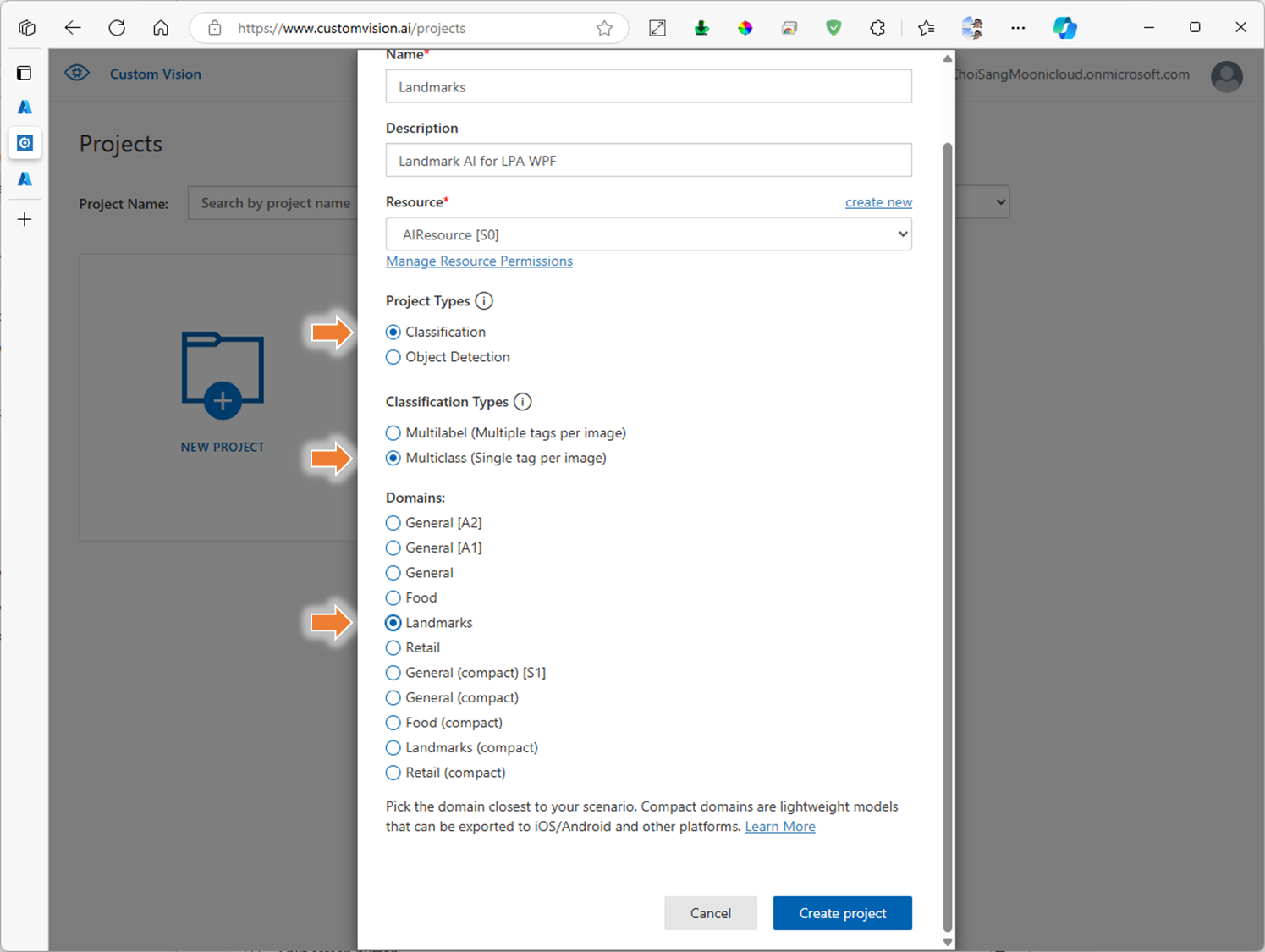Click the browser Back arrow

point(73,28)
